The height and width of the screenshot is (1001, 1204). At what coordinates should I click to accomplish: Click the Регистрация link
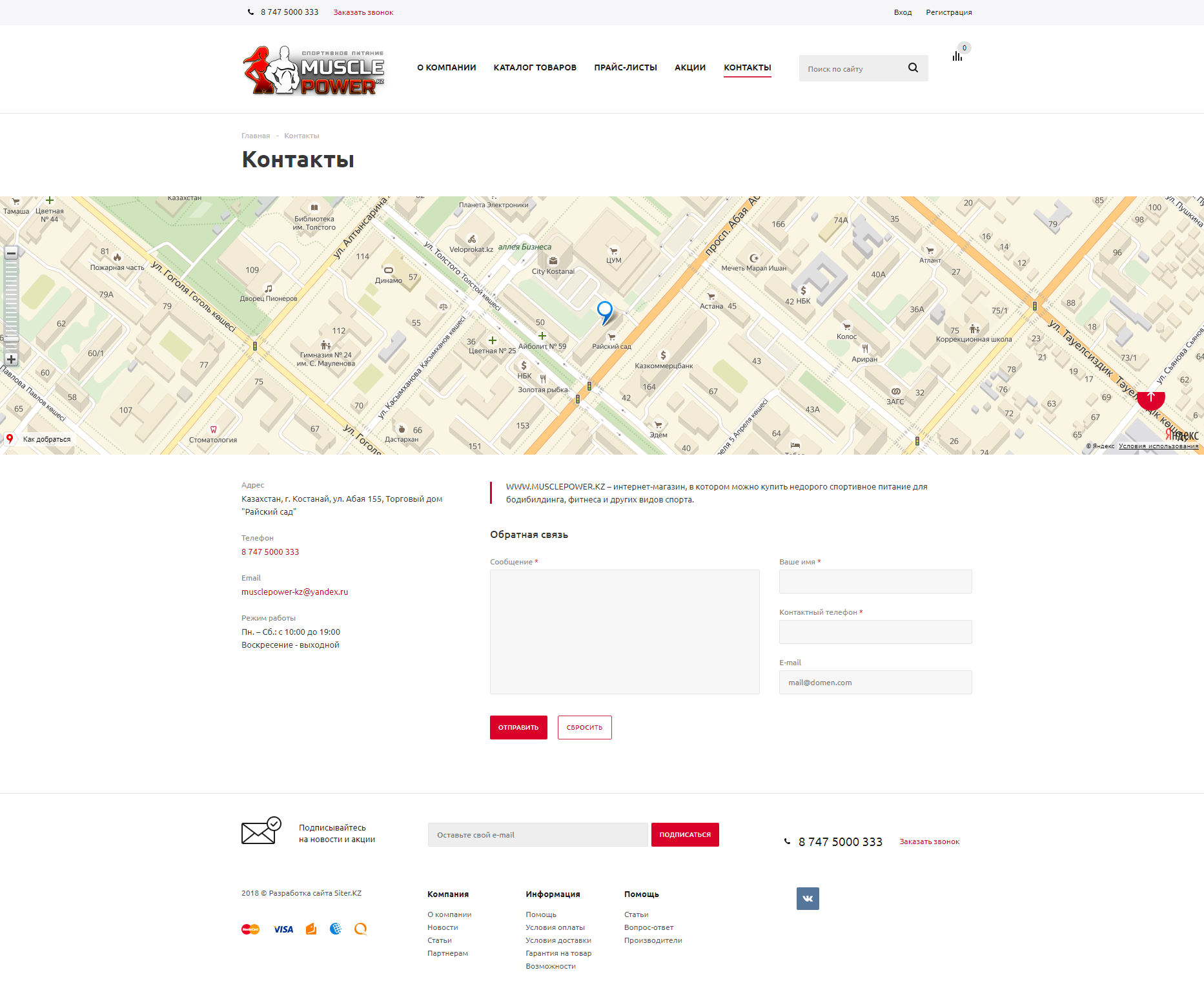coord(949,12)
